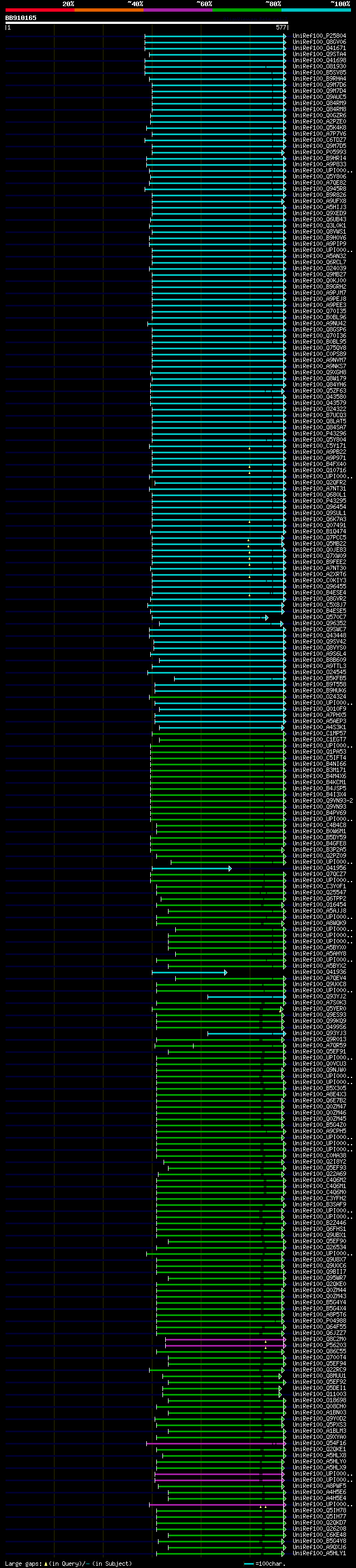
Task: Open hit UniRef100_P25804
Action: coord(319,36)
